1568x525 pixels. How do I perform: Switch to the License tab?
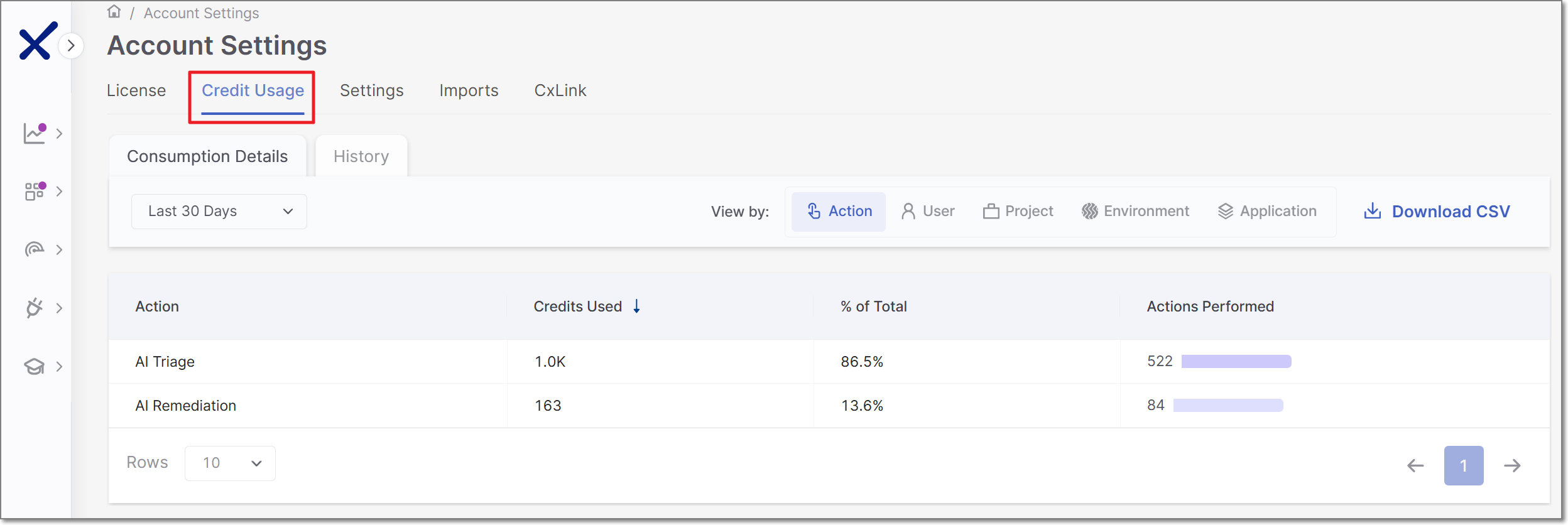point(136,90)
